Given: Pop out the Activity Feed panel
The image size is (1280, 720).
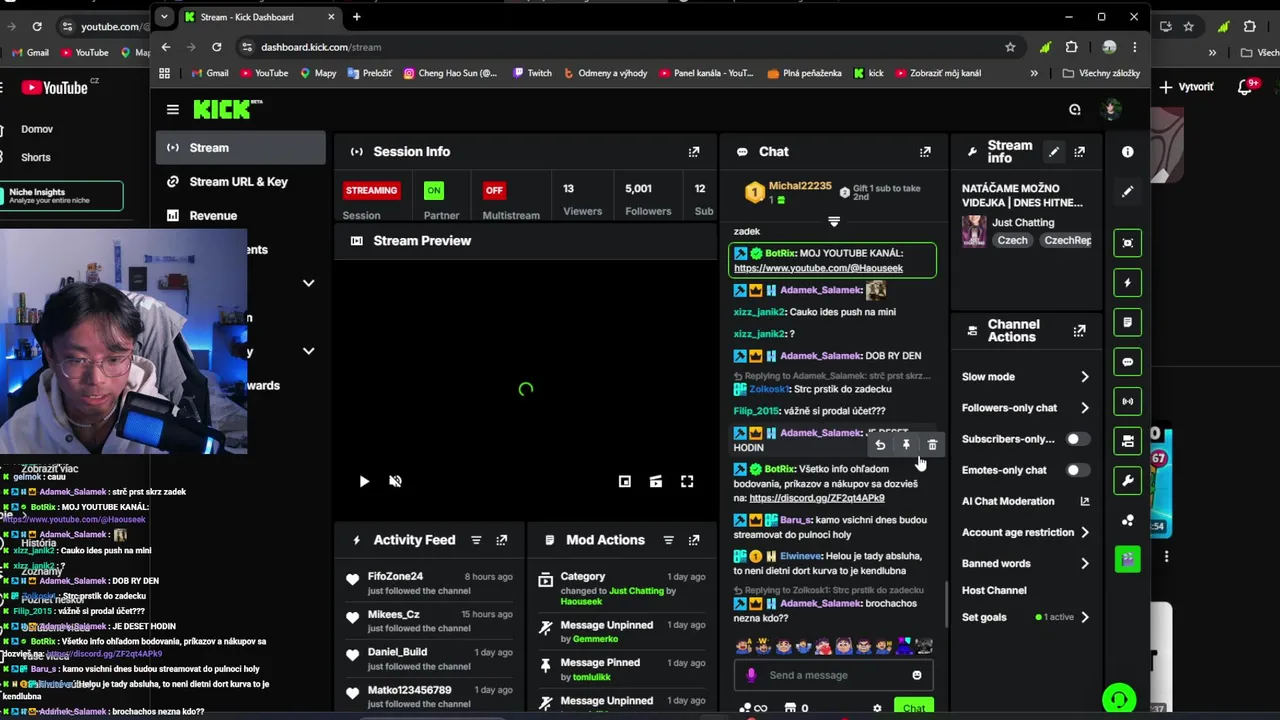Looking at the screenshot, I should click(502, 540).
